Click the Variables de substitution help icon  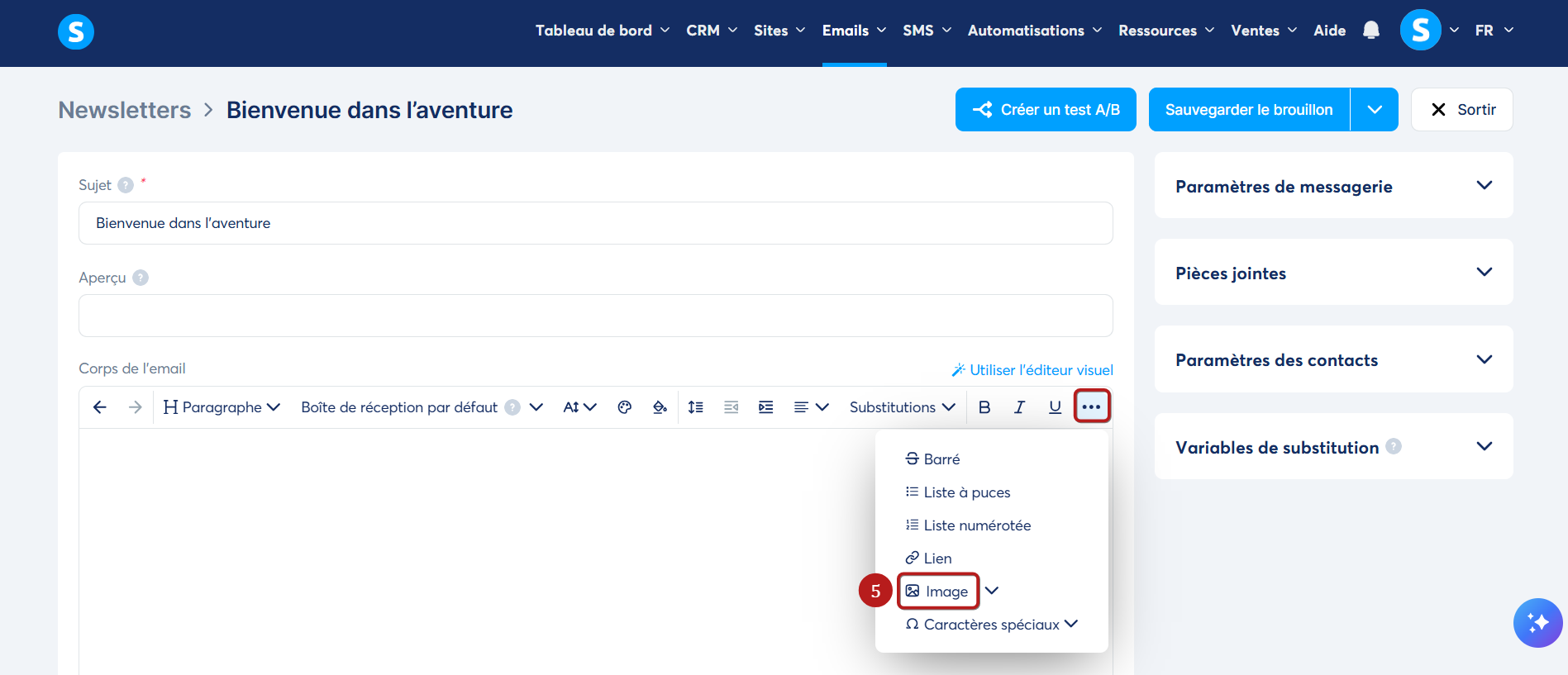1394,446
